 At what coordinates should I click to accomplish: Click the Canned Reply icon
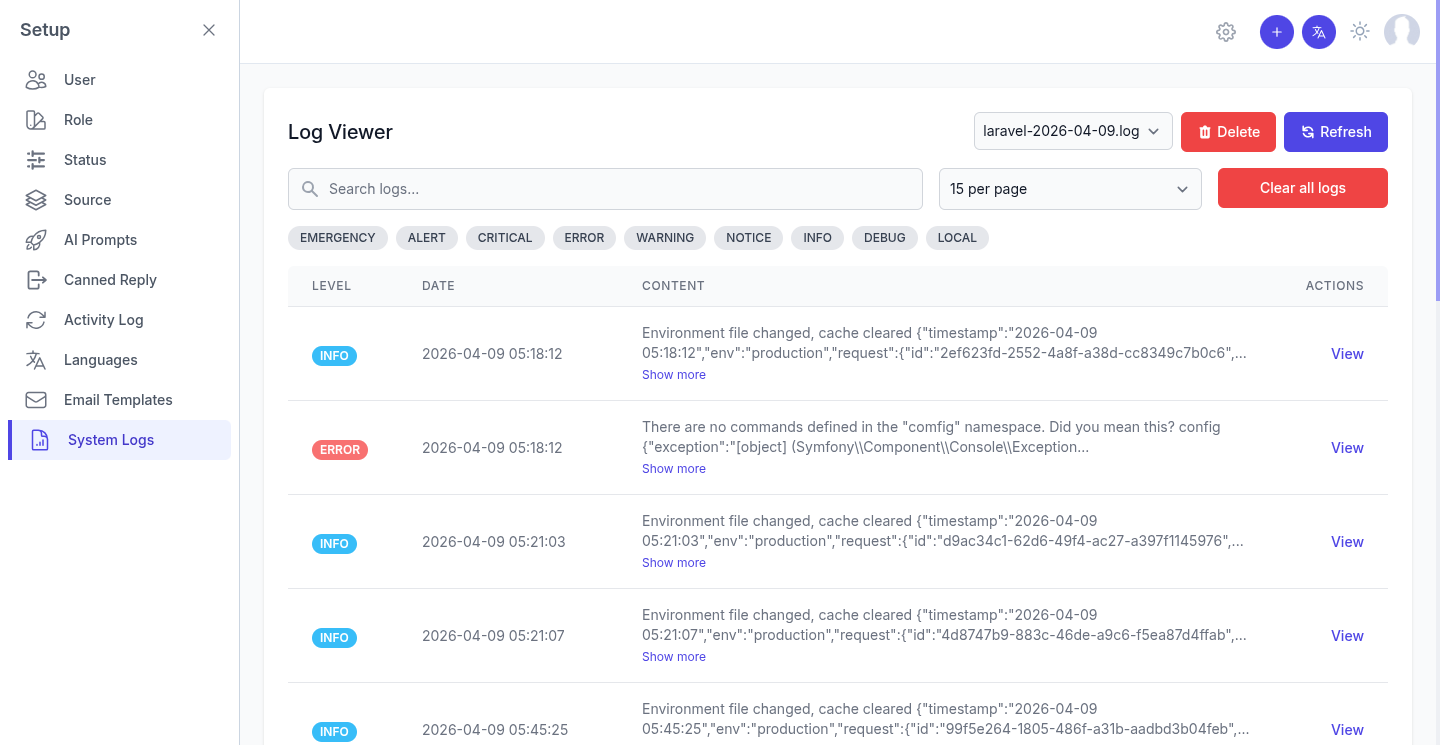click(x=36, y=280)
